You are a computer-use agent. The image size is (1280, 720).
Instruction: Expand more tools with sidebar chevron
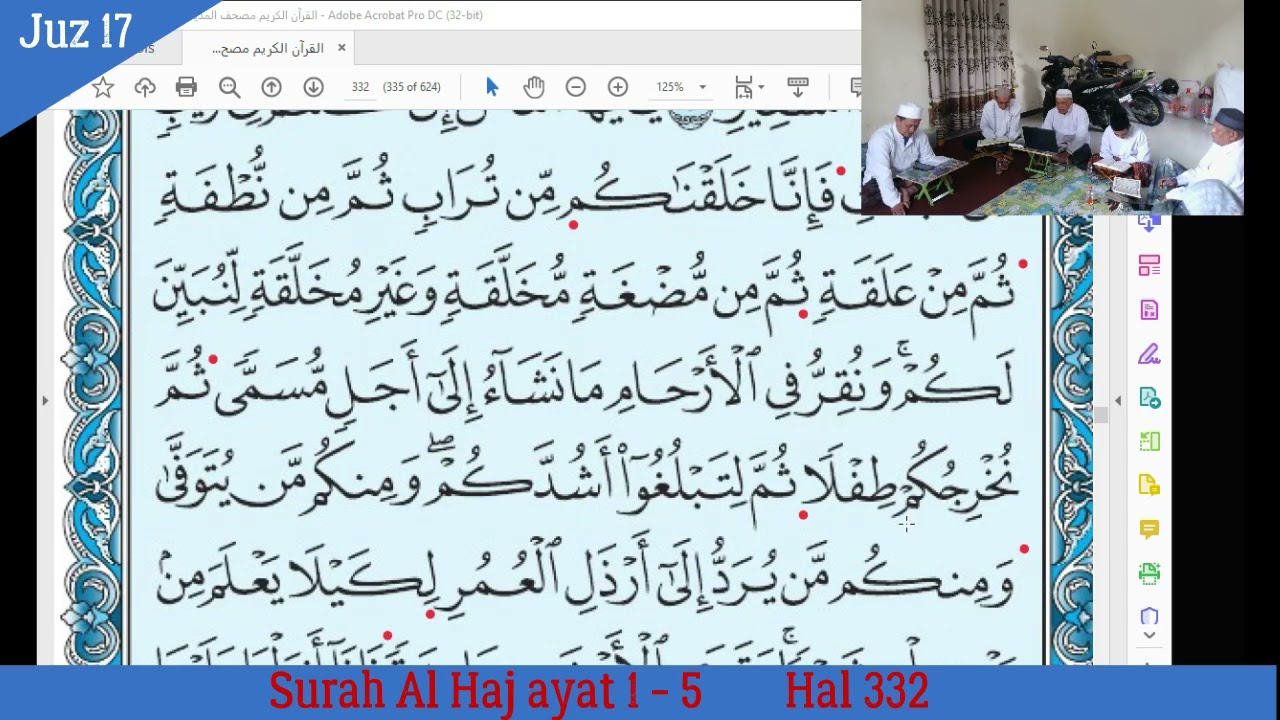point(1149,635)
